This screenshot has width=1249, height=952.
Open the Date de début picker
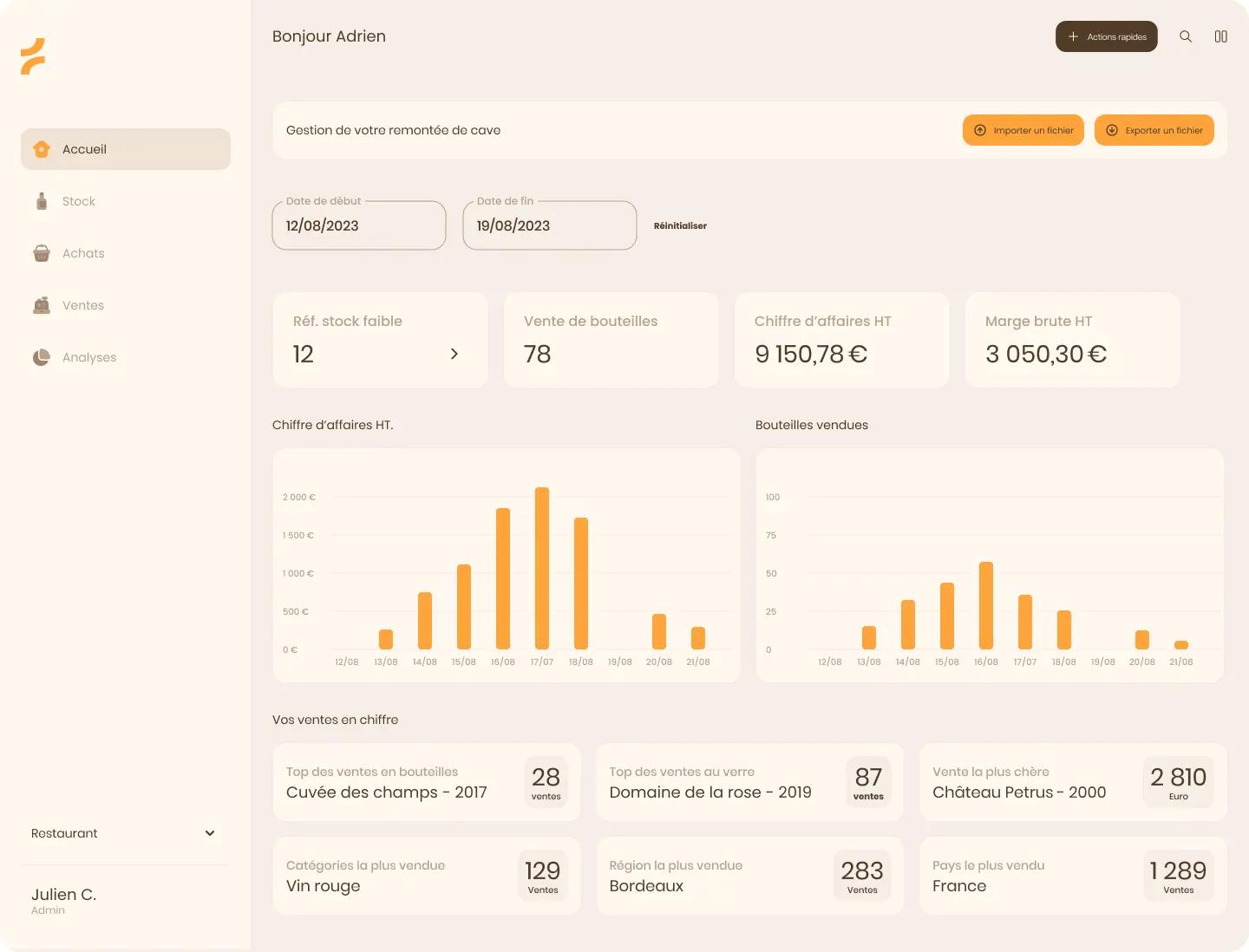[x=359, y=225]
